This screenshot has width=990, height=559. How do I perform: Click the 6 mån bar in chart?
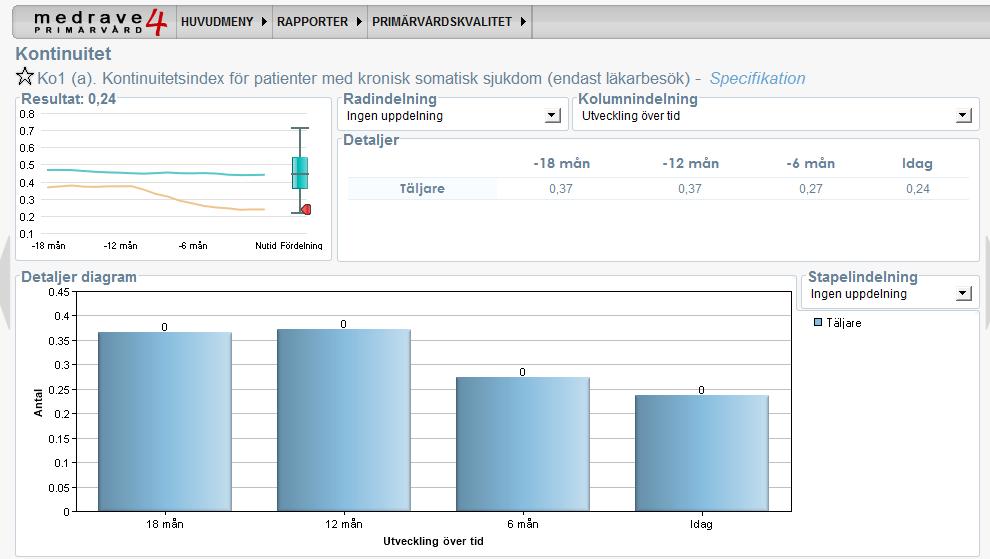(523, 444)
